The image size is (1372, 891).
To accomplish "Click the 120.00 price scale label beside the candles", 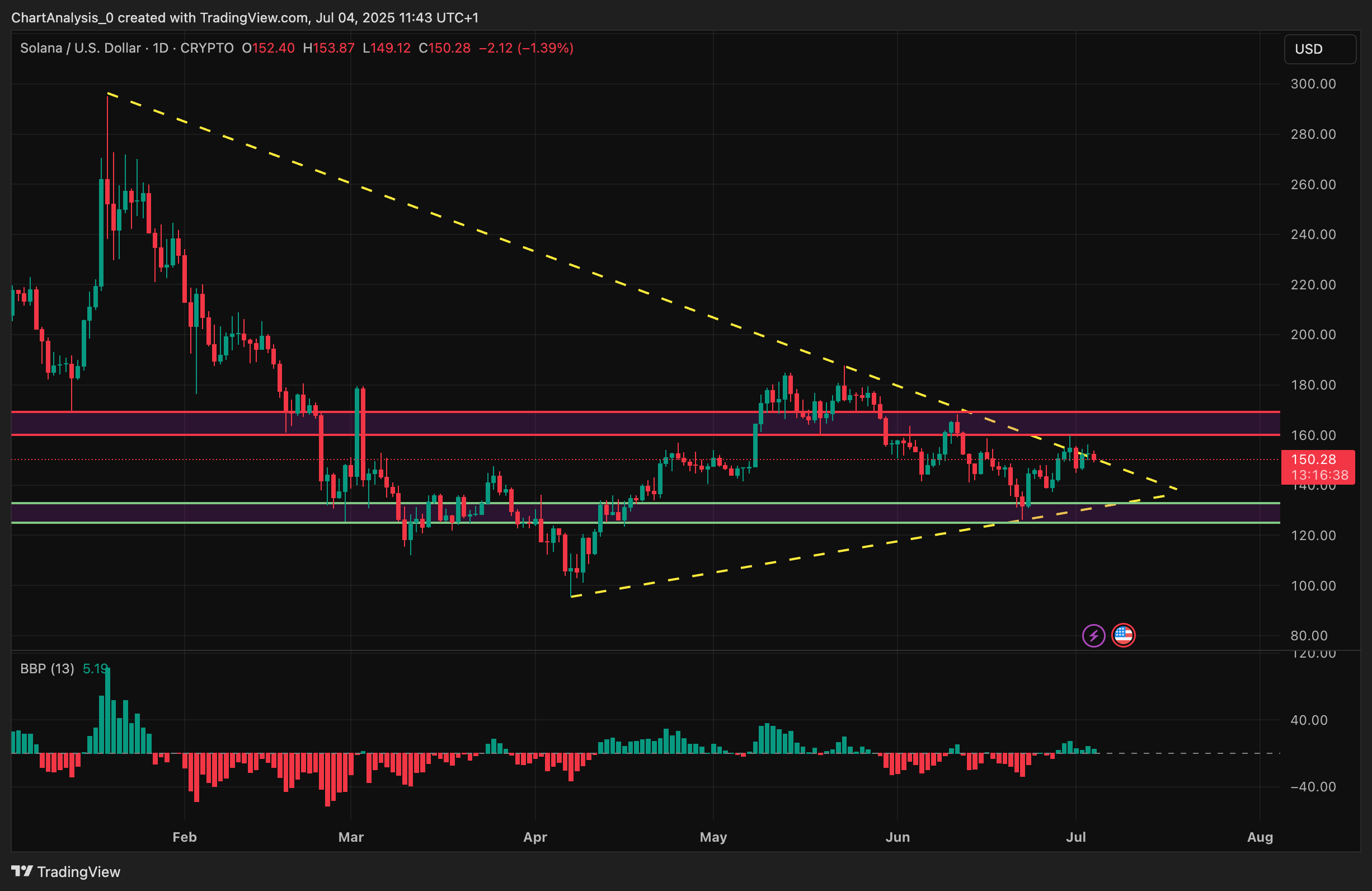I will [x=1313, y=535].
